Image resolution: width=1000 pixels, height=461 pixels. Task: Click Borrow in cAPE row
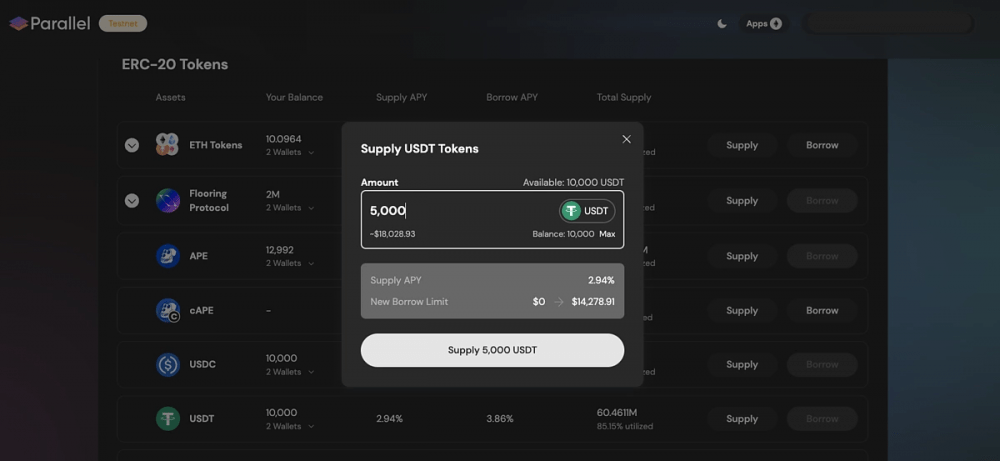pyautogui.click(x=822, y=311)
